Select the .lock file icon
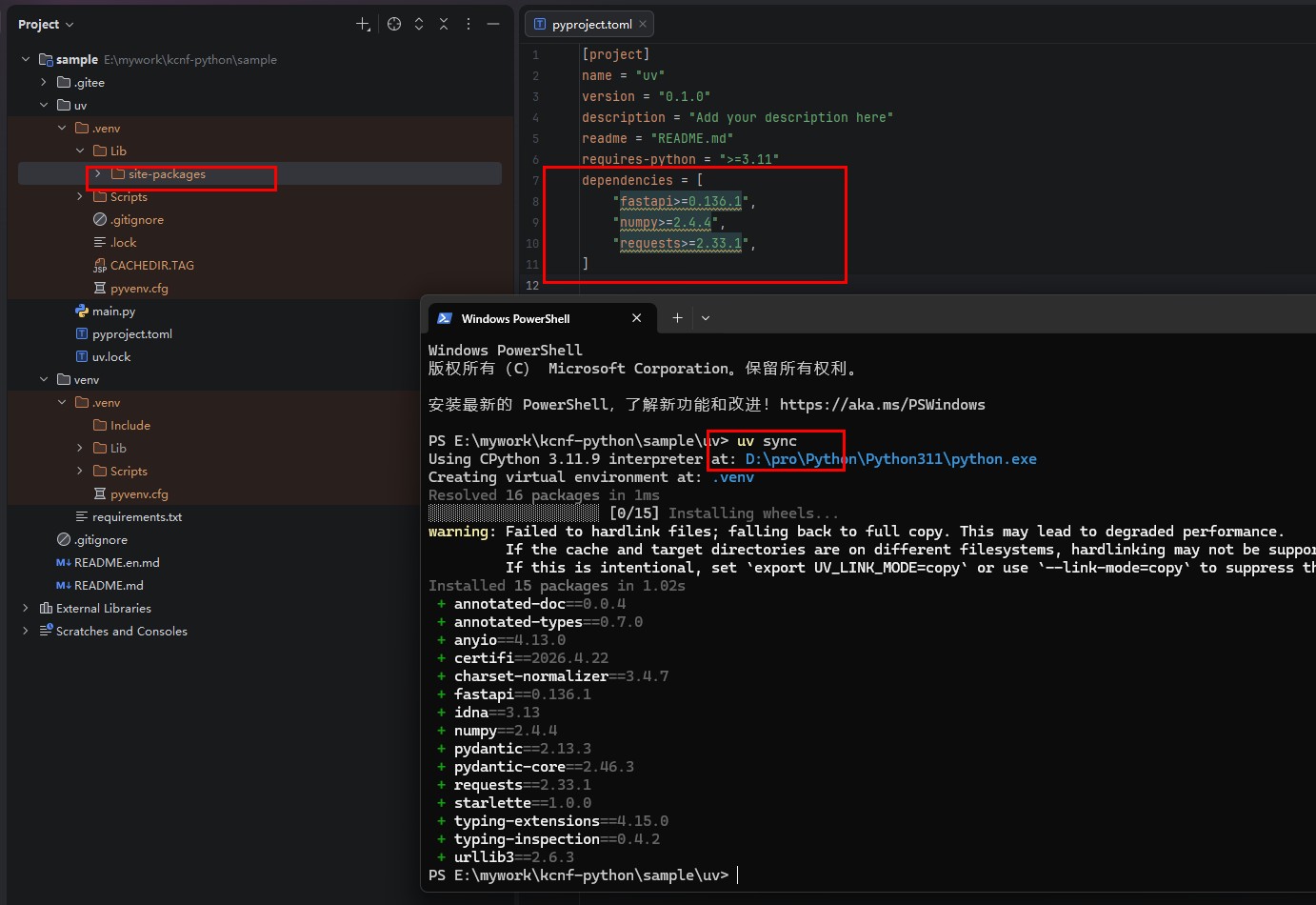 point(100,242)
